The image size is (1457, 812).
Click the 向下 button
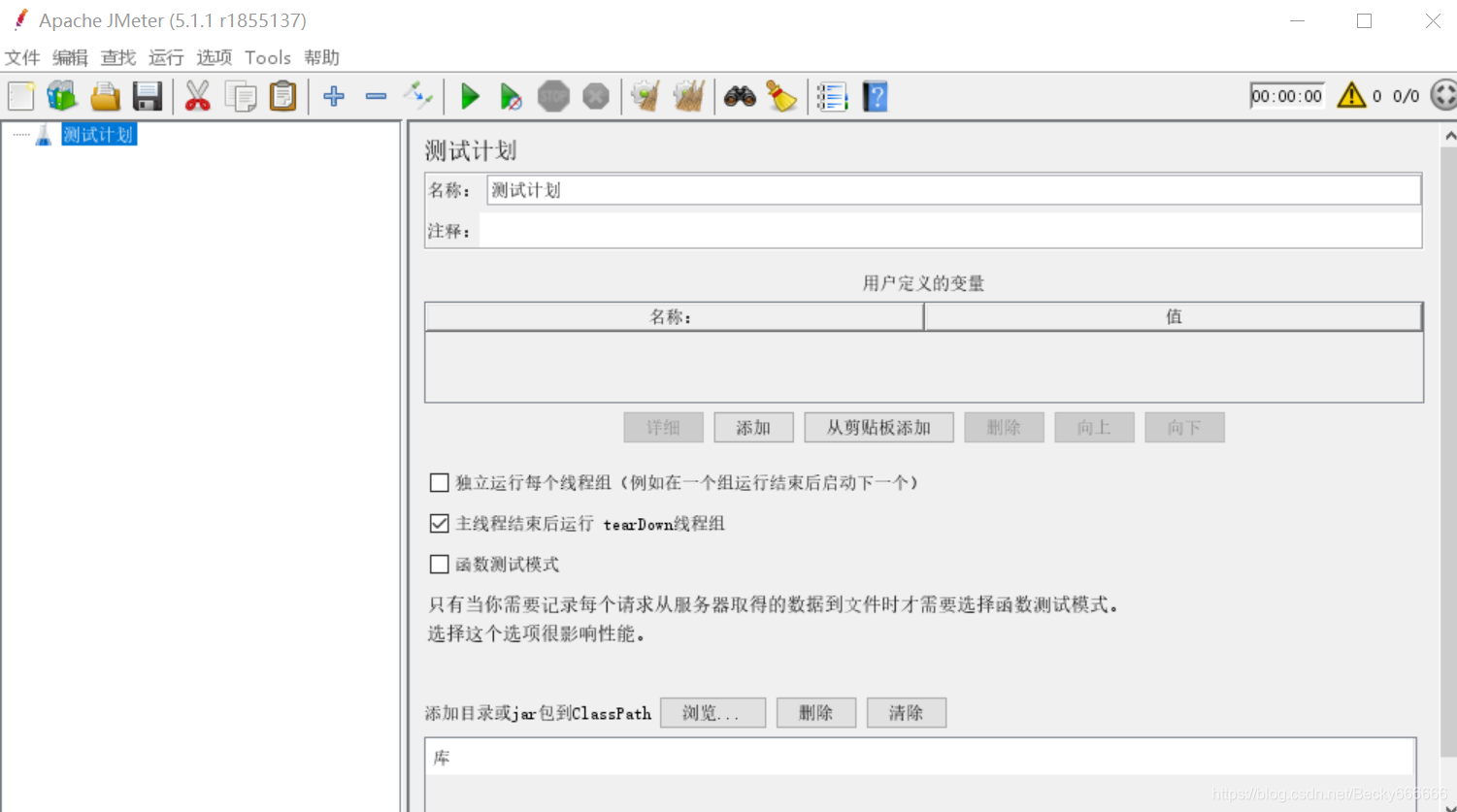1184,427
